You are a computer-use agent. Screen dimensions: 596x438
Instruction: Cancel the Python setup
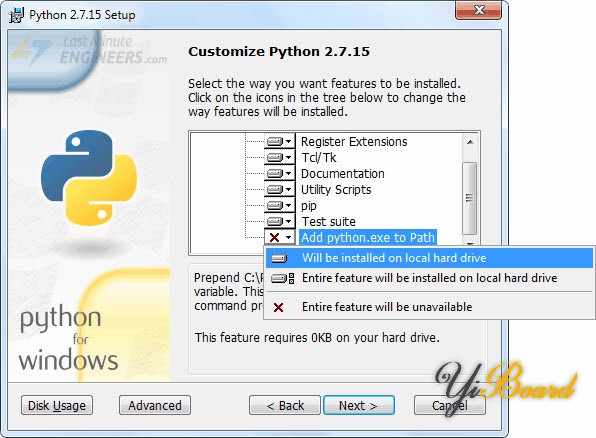coord(450,405)
